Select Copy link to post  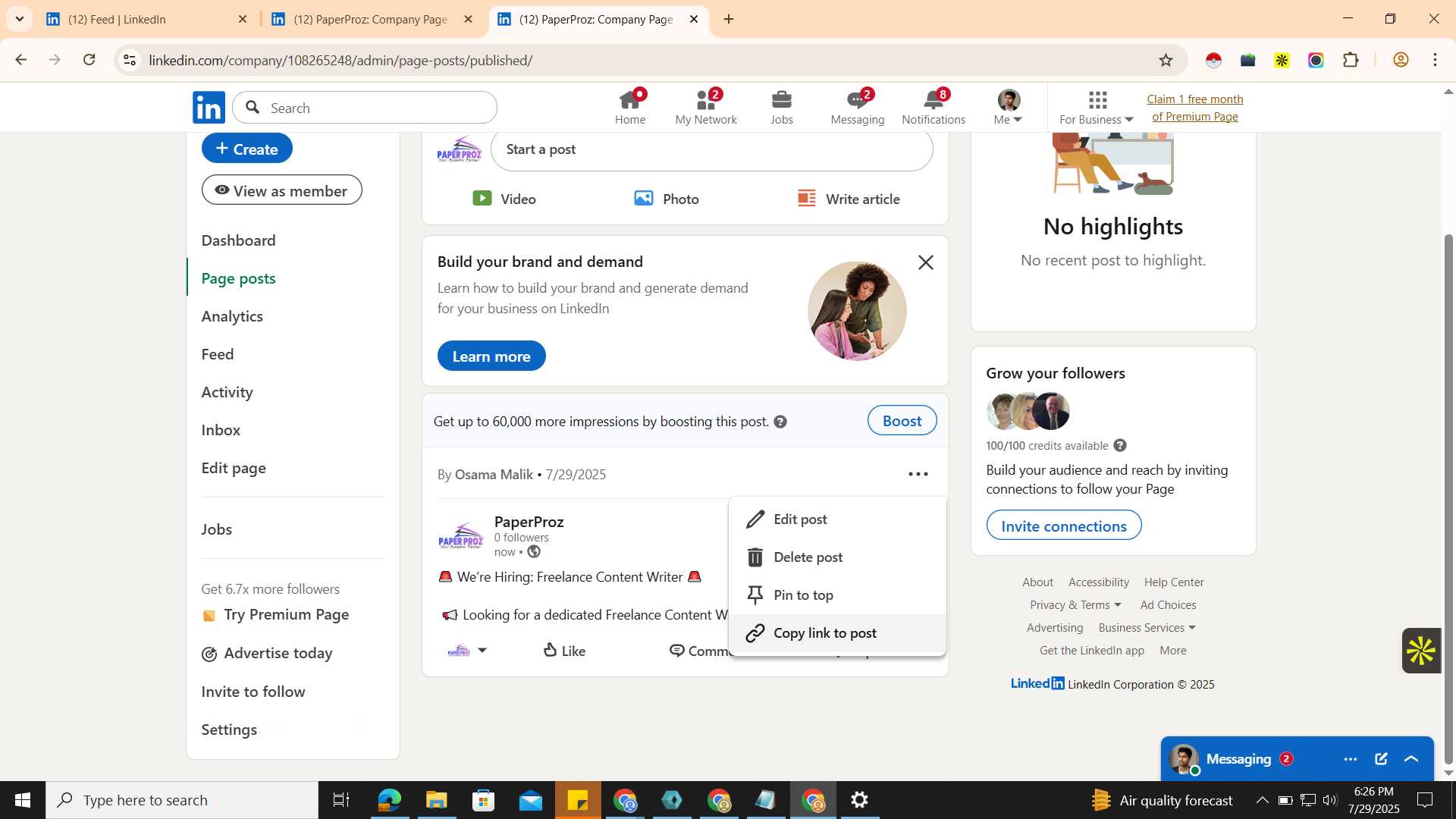point(837,633)
